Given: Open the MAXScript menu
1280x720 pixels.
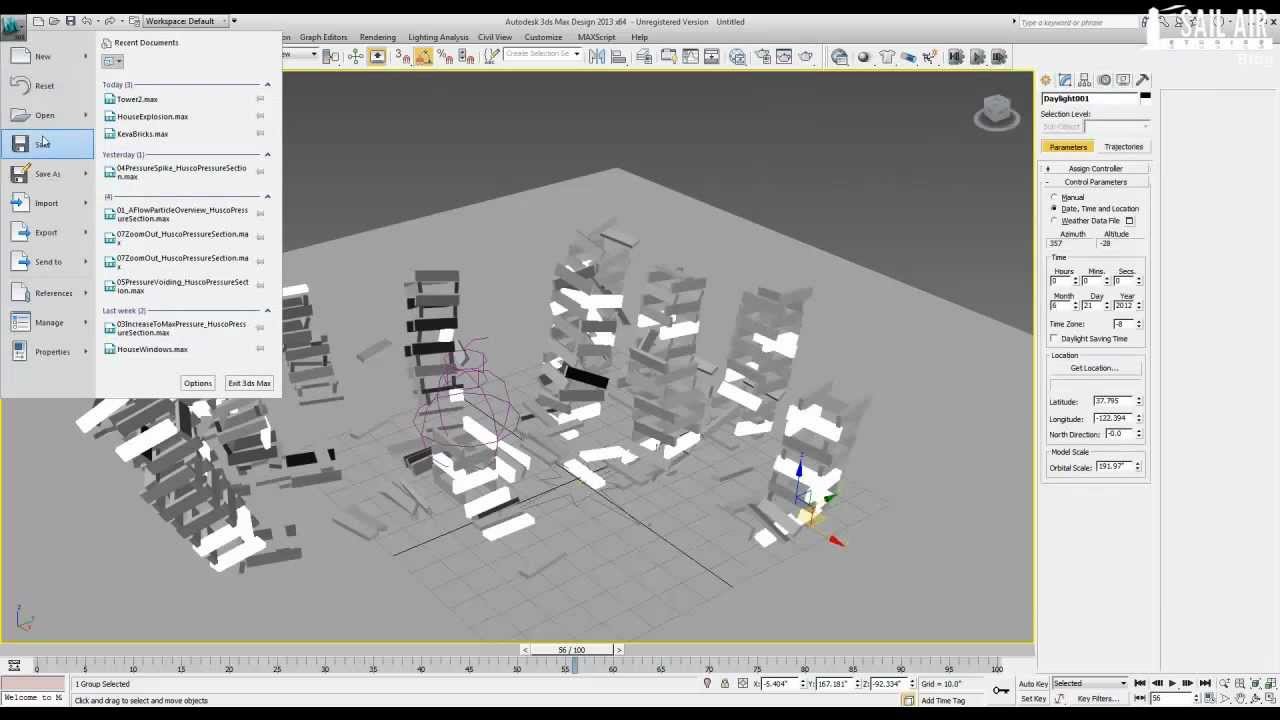Looking at the screenshot, I should click(x=597, y=37).
